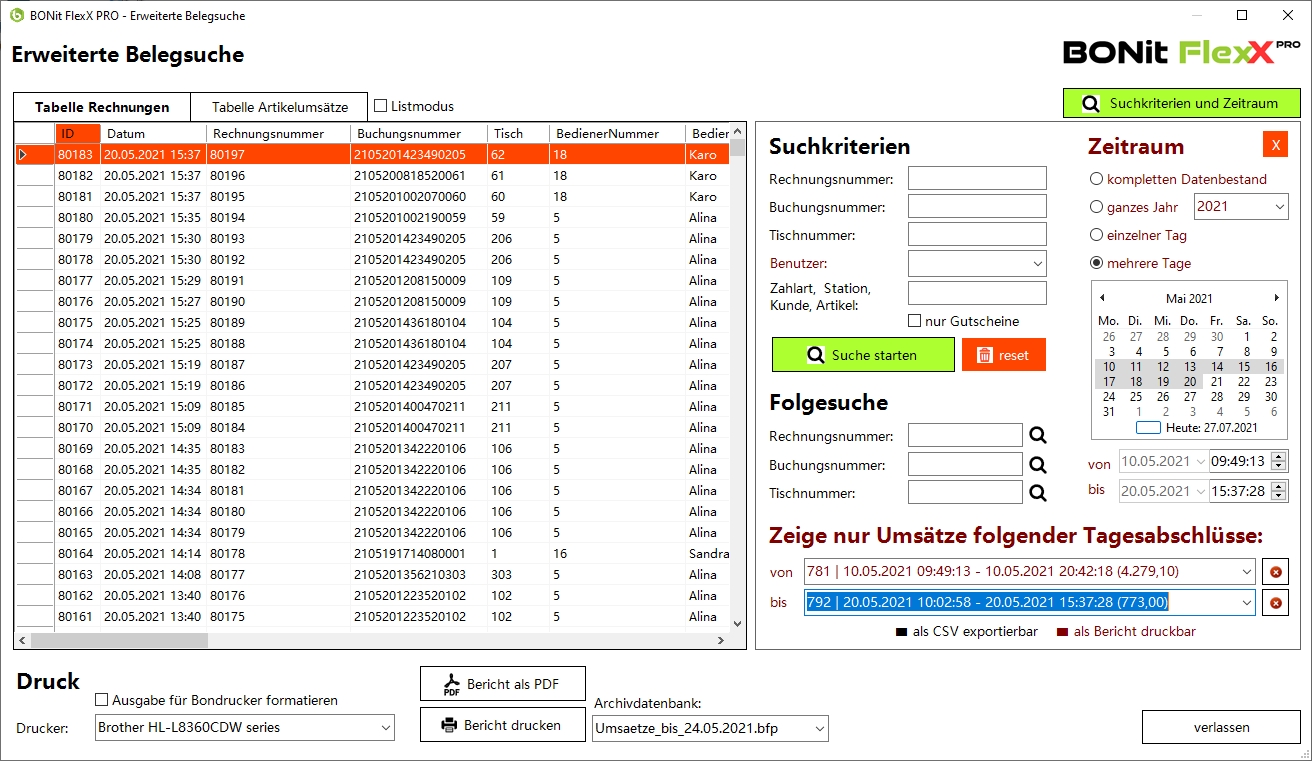
Task: Click the Heute 27.07.2021 marker in calendar
Action: coord(1198,427)
